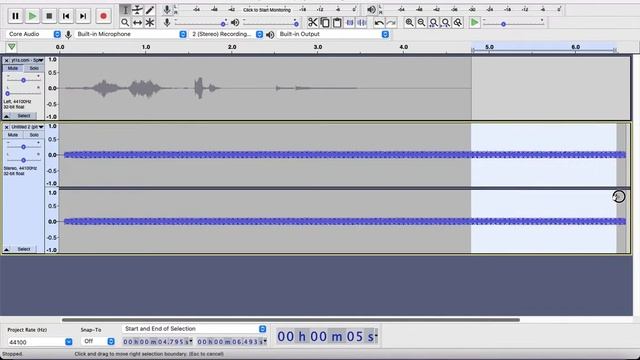Image resolution: width=640 pixels, height=360 pixels.
Task: Select the Draw (pencil) tool
Action: coord(150,10)
